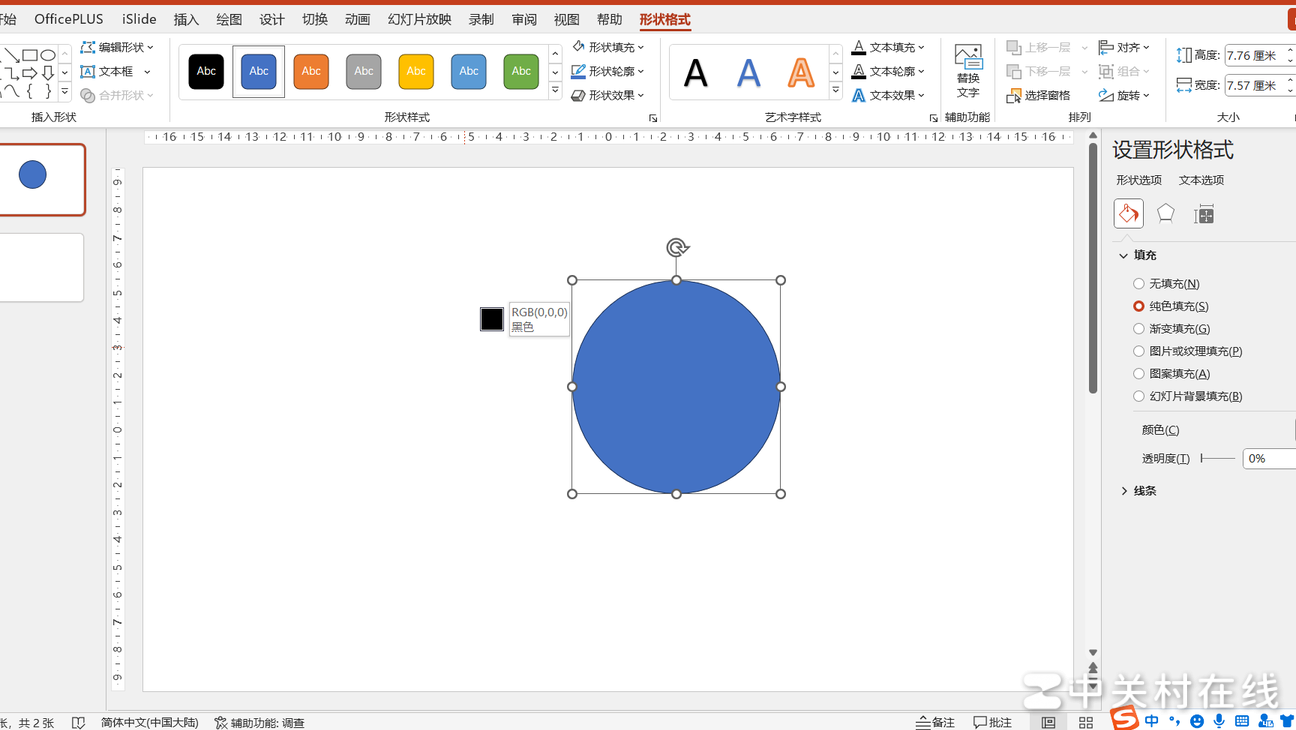Screen dimensions: 1296x730
Task: Enable 图案填充 pattern fill option
Action: (1139, 374)
